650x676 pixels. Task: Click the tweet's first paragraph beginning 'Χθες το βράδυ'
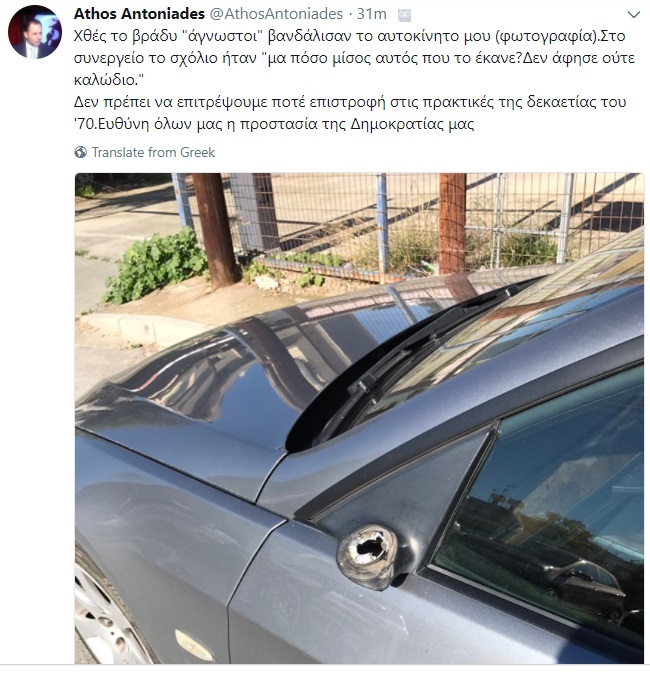click(354, 58)
